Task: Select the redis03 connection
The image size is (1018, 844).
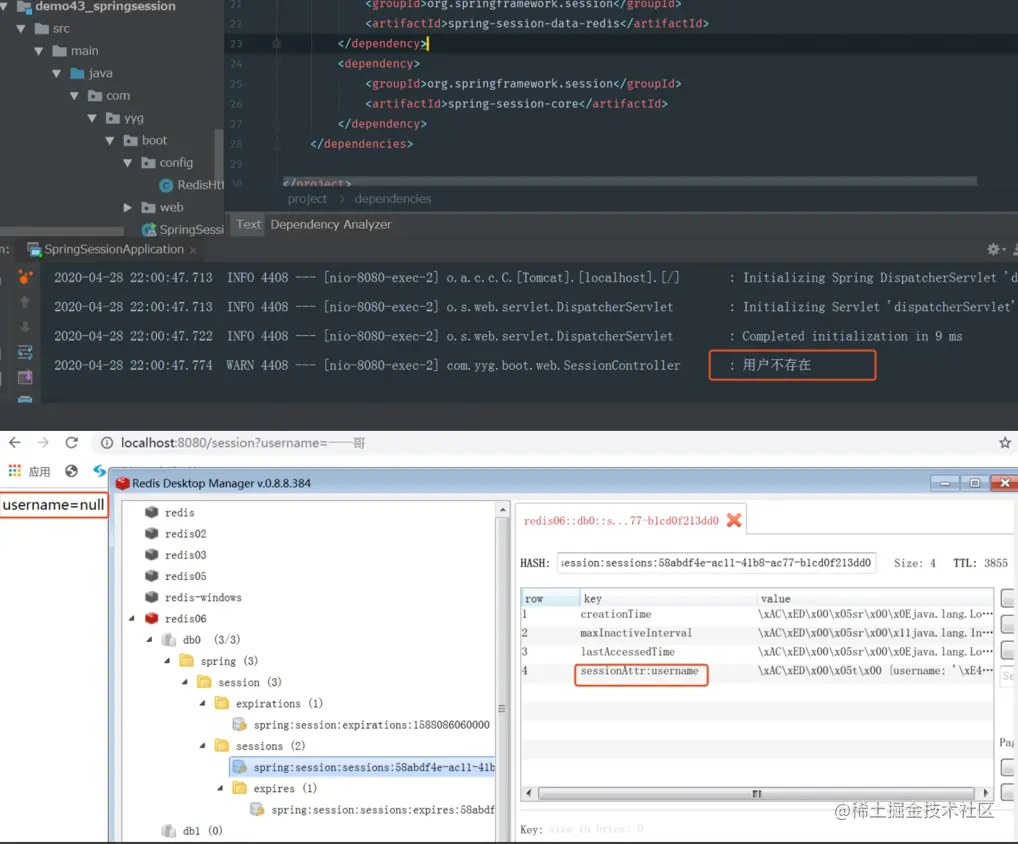Action: 185,555
